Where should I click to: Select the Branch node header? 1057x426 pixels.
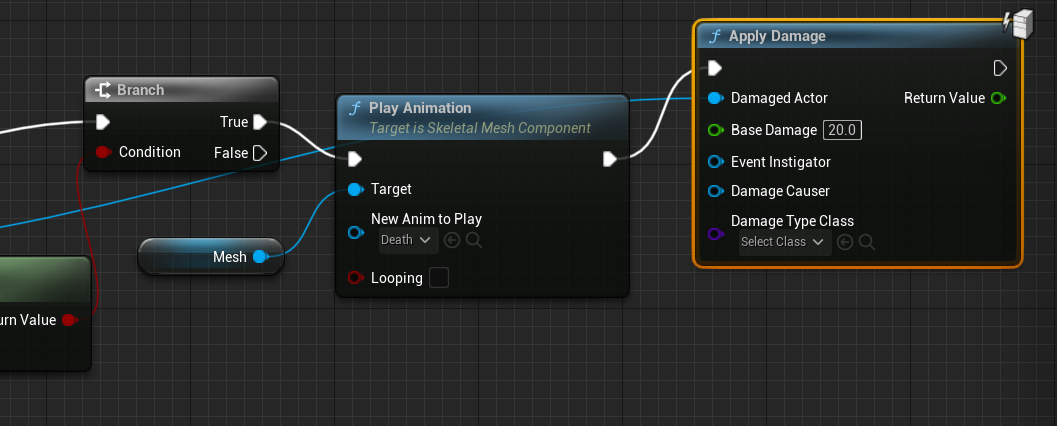[181, 90]
